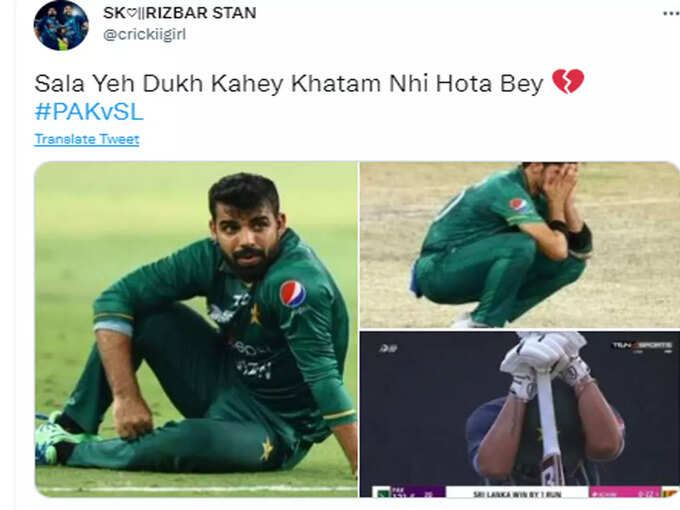This screenshot has width=680, height=510.
Task: Click the Pepsi logo on the crouching player's sleeve
Action: [519, 205]
